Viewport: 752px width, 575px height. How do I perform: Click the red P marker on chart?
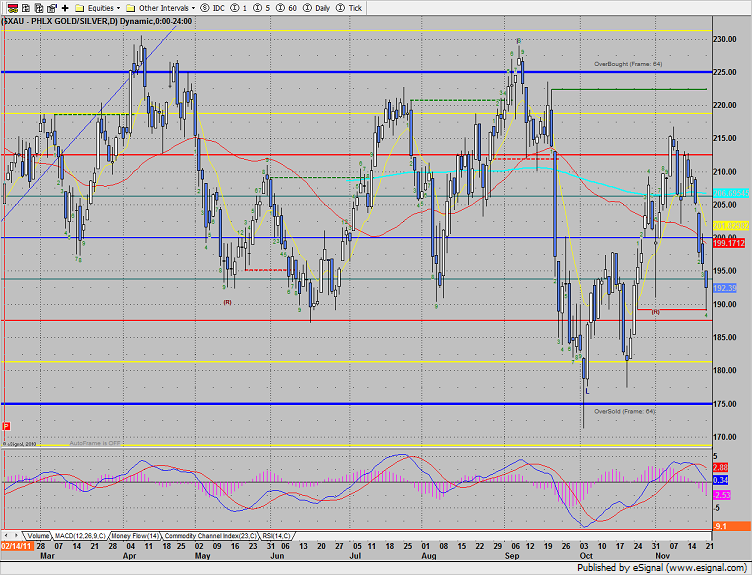[x=6, y=426]
